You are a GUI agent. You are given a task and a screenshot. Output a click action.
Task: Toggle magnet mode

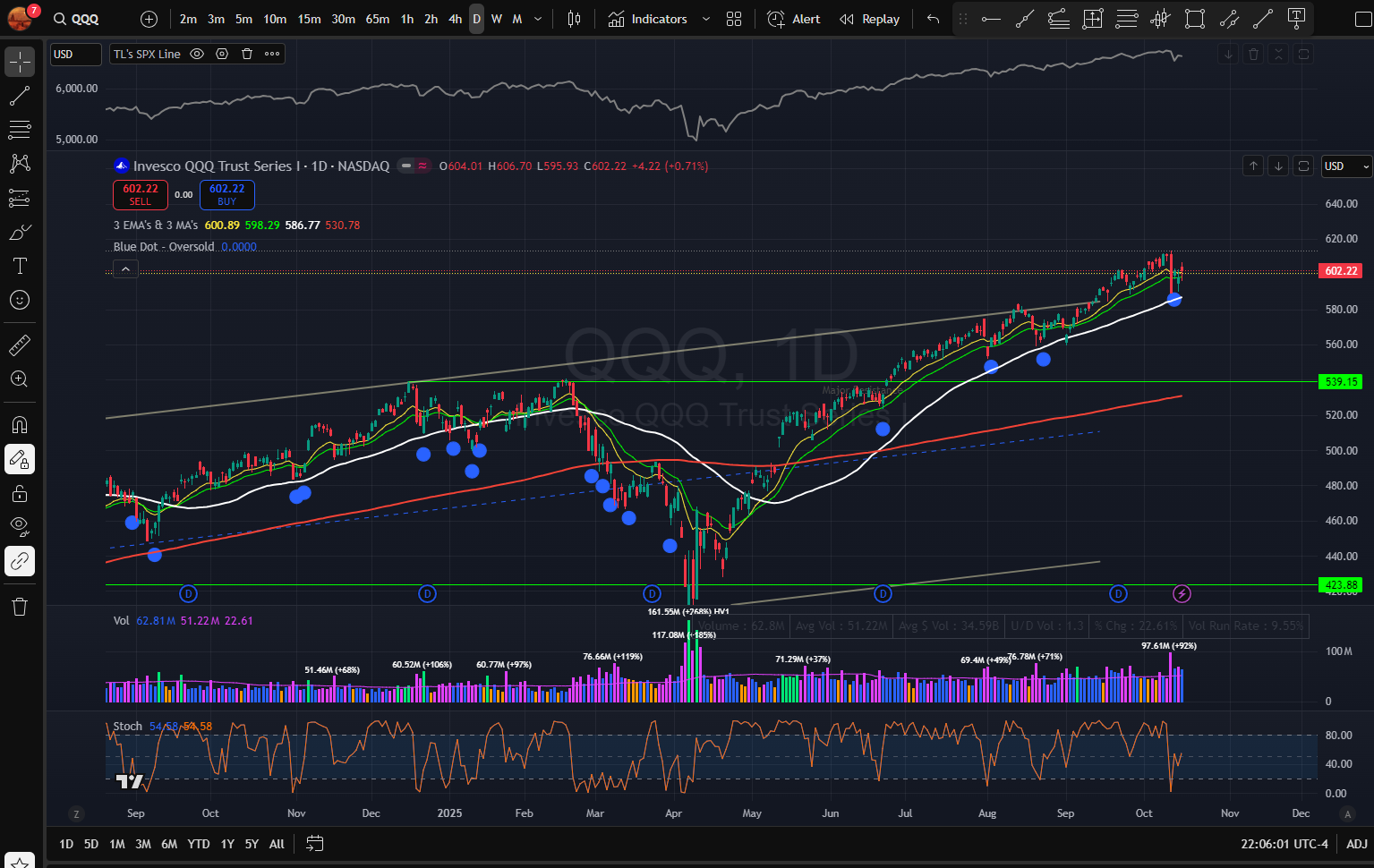tap(20, 424)
